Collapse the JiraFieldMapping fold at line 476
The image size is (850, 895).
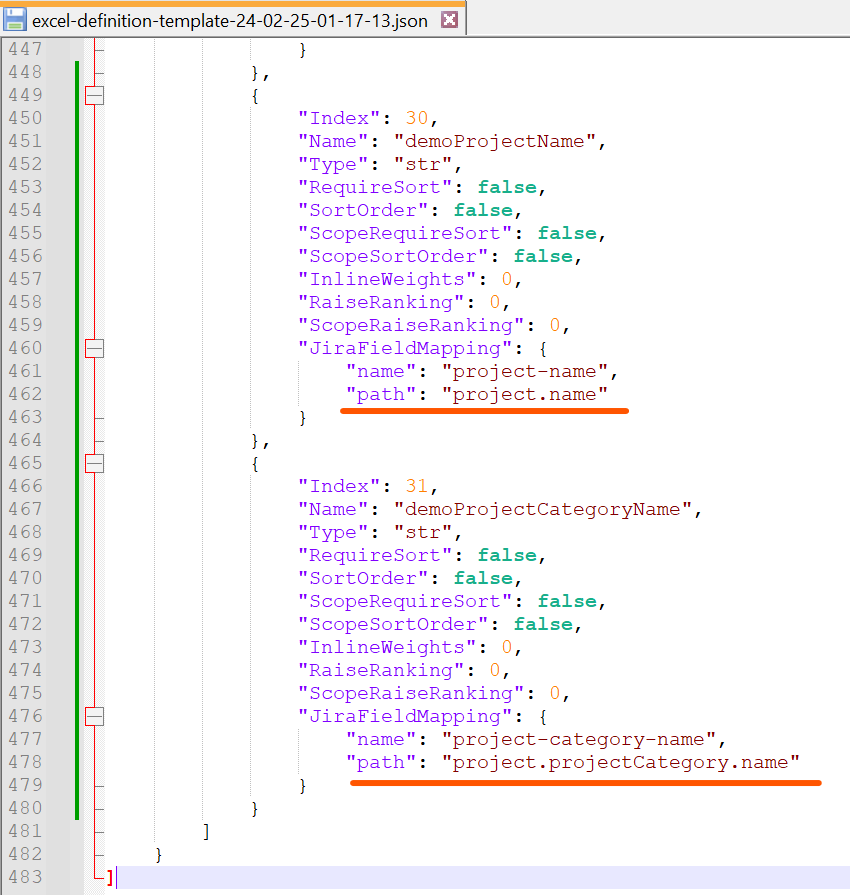pyautogui.click(x=94, y=716)
